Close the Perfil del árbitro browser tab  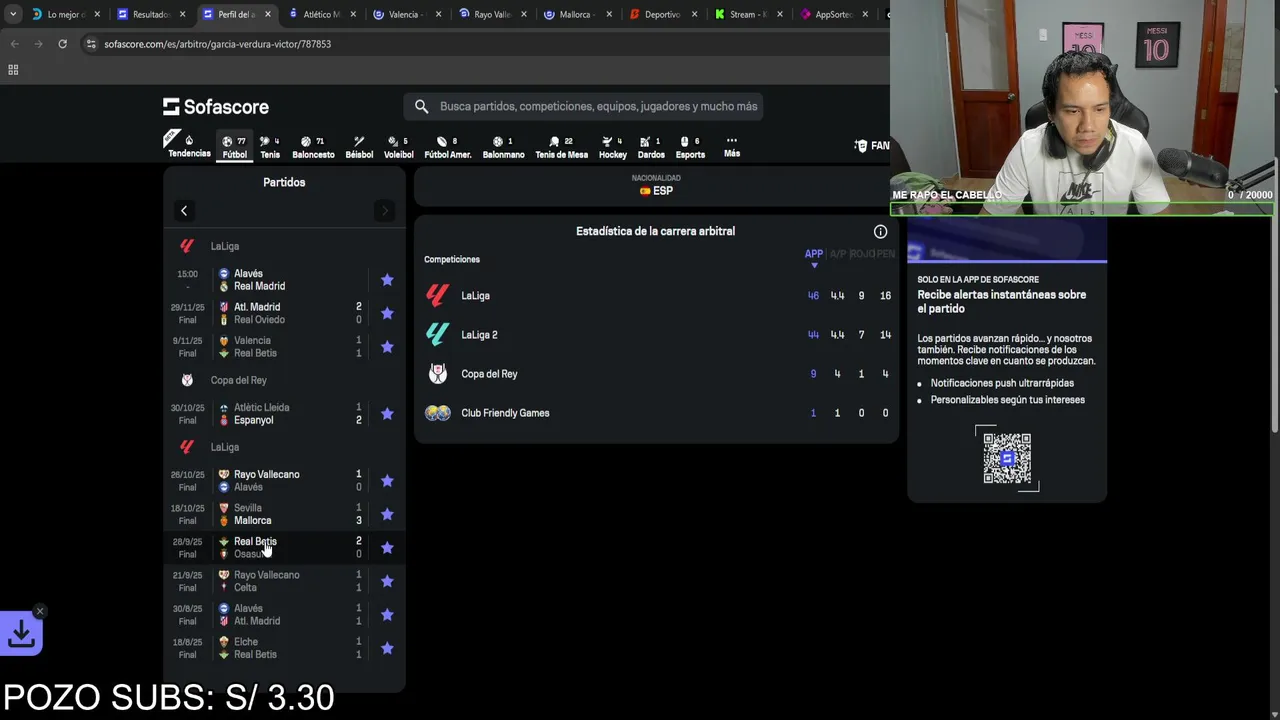[x=267, y=14]
